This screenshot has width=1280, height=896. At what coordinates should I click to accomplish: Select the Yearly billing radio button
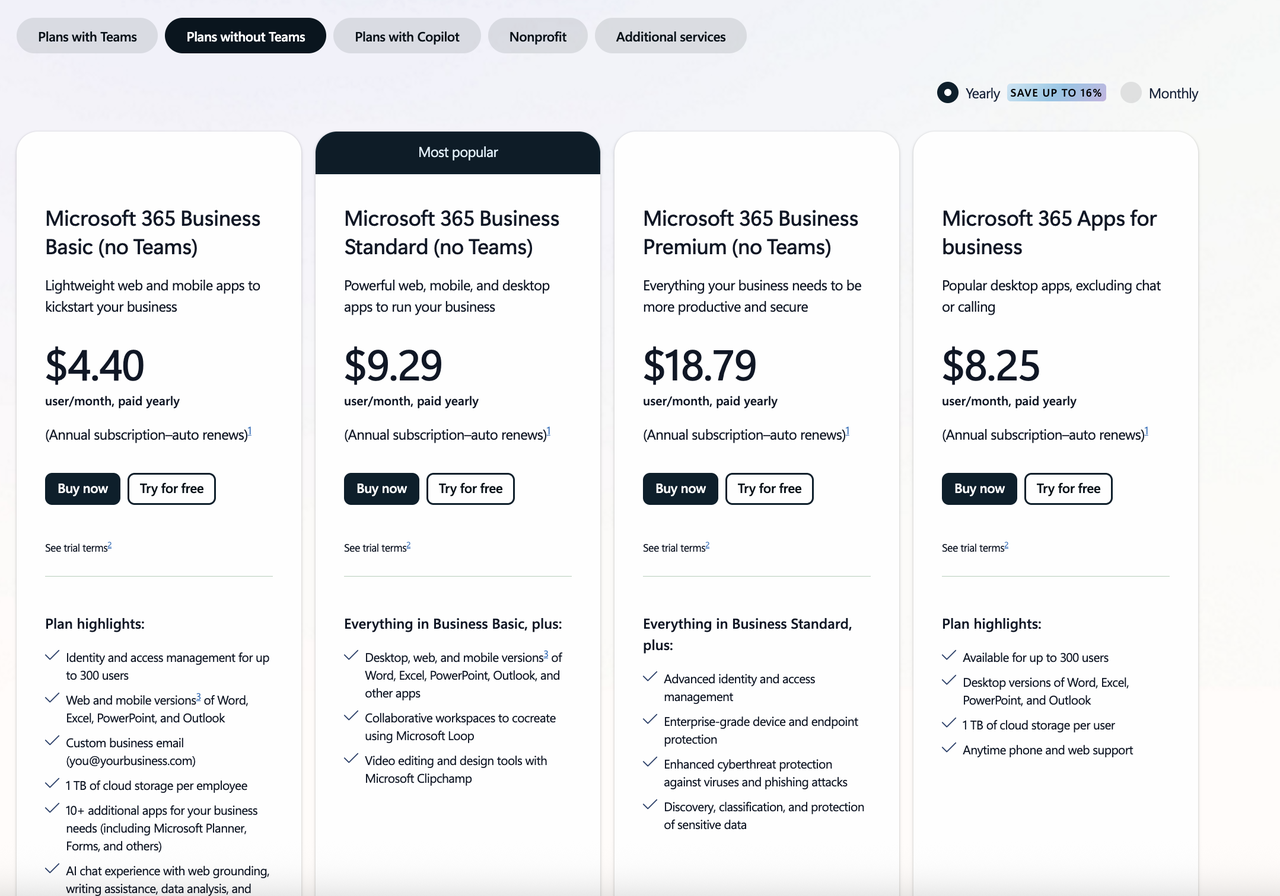[x=947, y=93]
